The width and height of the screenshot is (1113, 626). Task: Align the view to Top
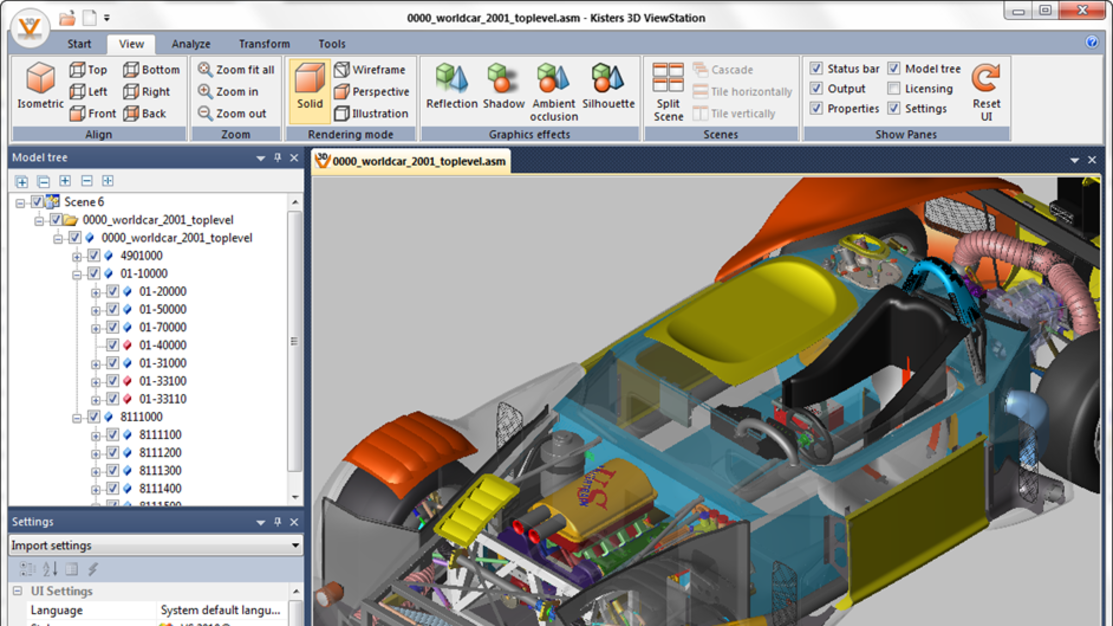pyautogui.click(x=89, y=70)
